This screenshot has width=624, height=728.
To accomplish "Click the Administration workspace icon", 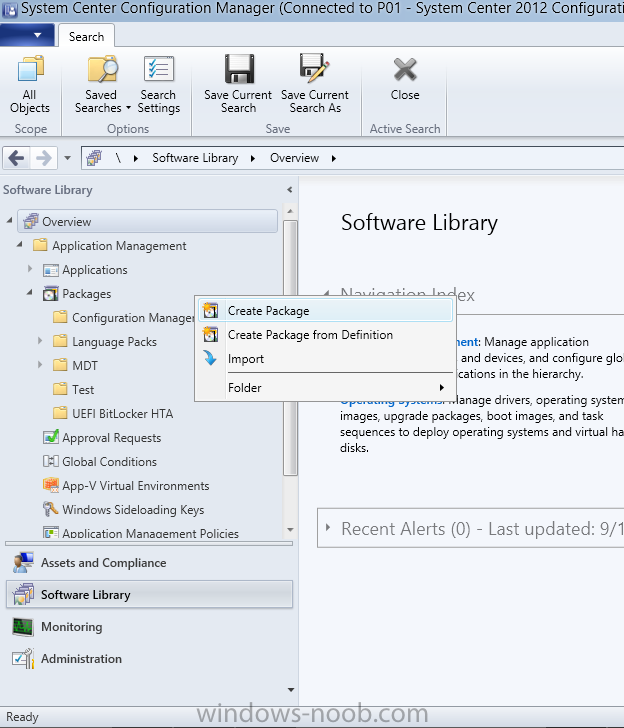I will coord(23,658).
